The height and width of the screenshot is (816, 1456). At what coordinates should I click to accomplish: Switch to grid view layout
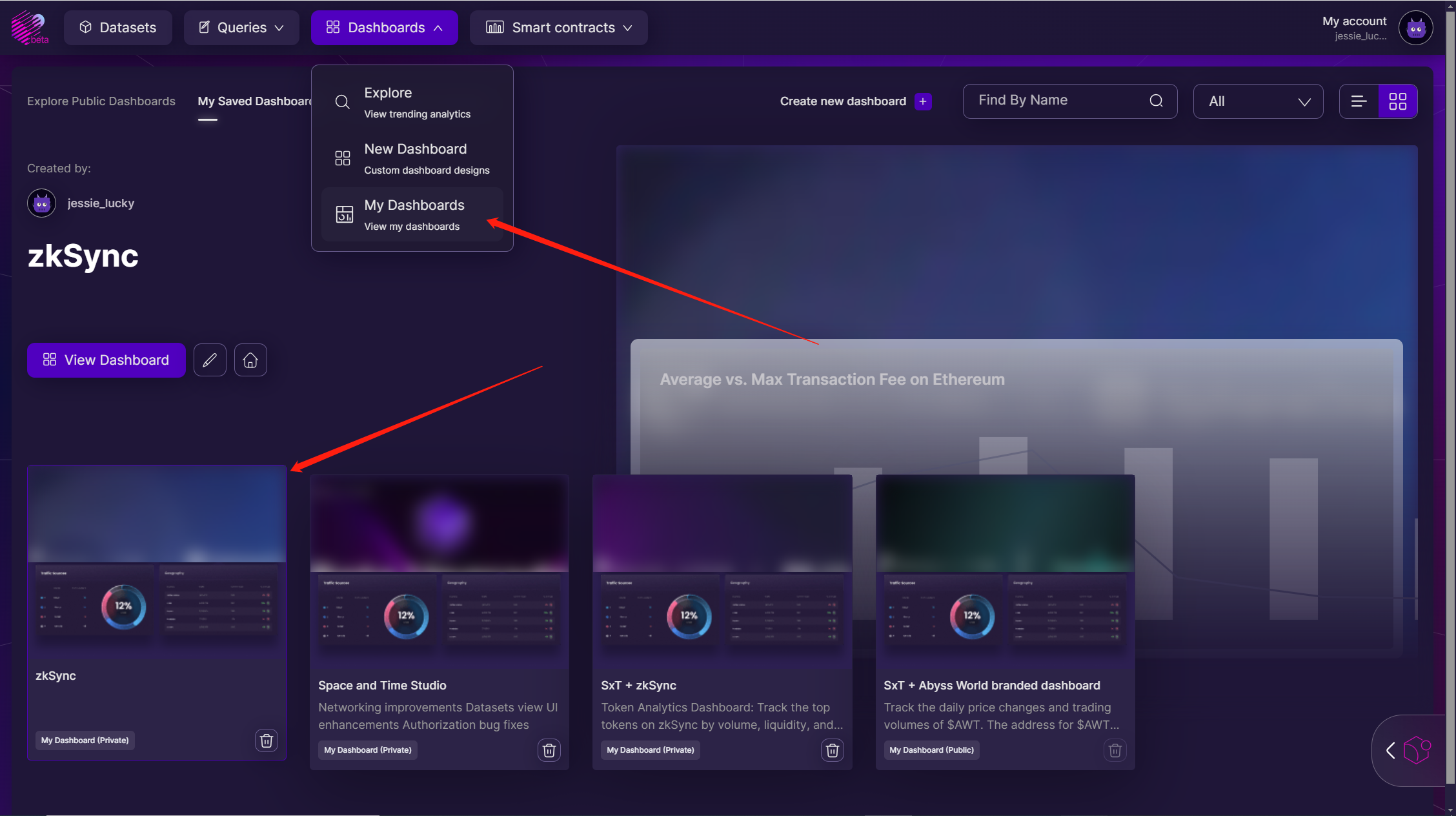click(1397, 101)
